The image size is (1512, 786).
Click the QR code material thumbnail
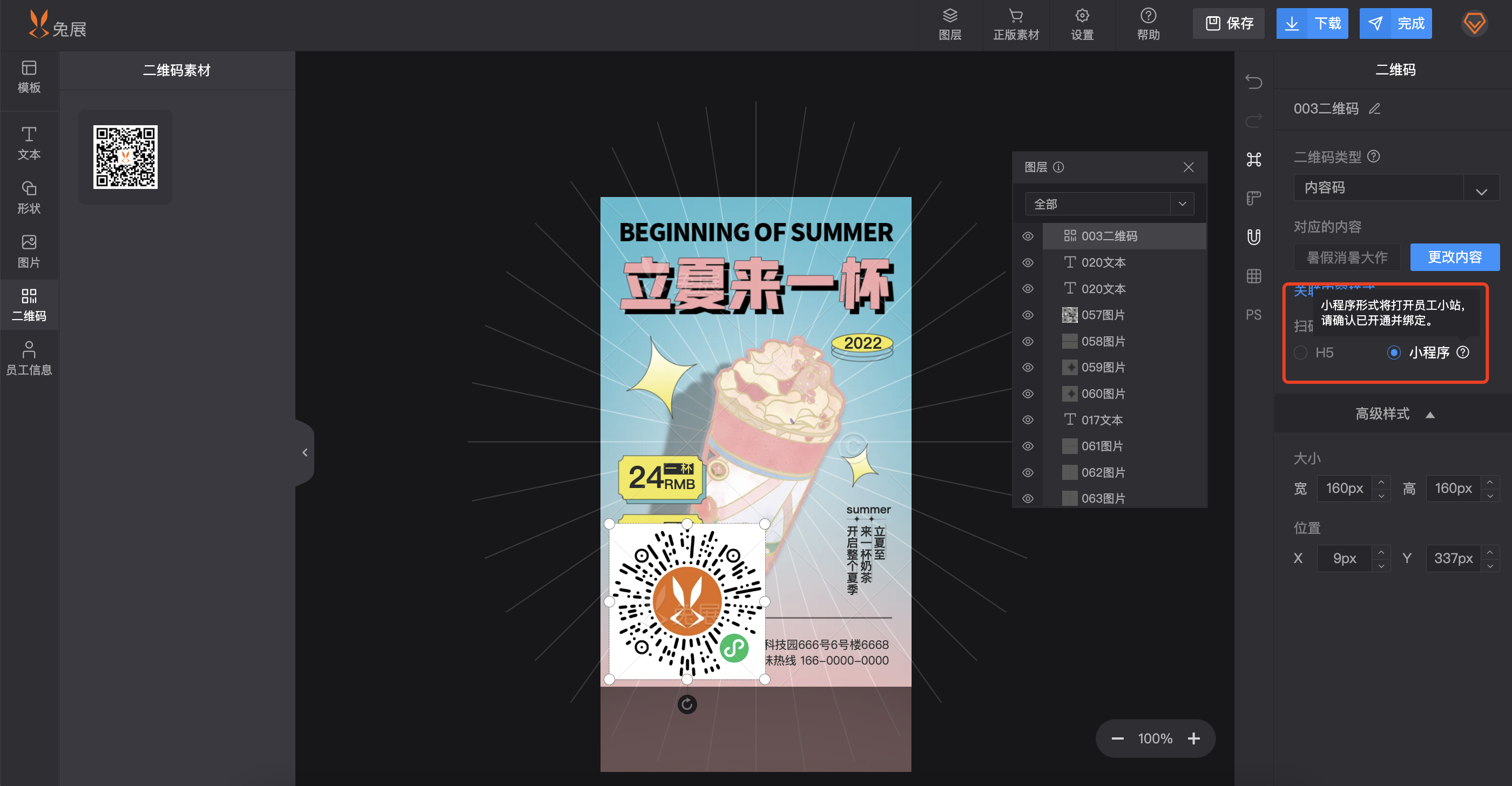pyautogui.click(x=125, y=157)
